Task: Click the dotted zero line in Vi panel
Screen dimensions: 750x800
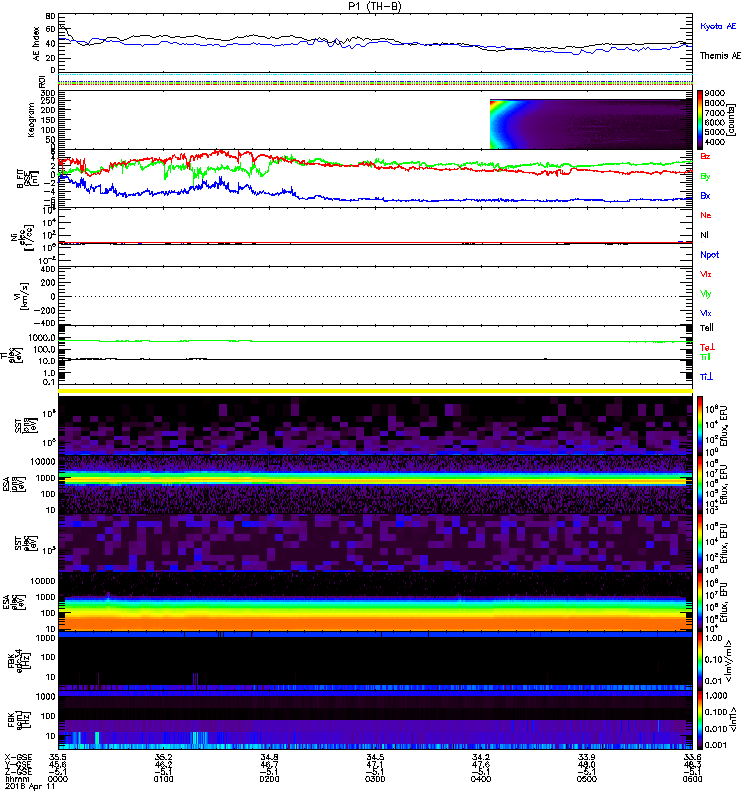Action: coord(376,296)
